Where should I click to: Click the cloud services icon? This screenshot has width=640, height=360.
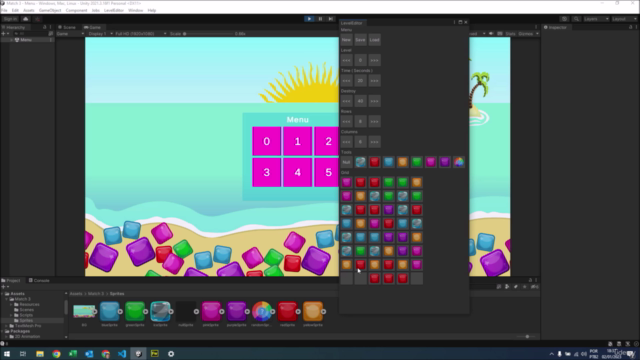click(x=25, y=19)
